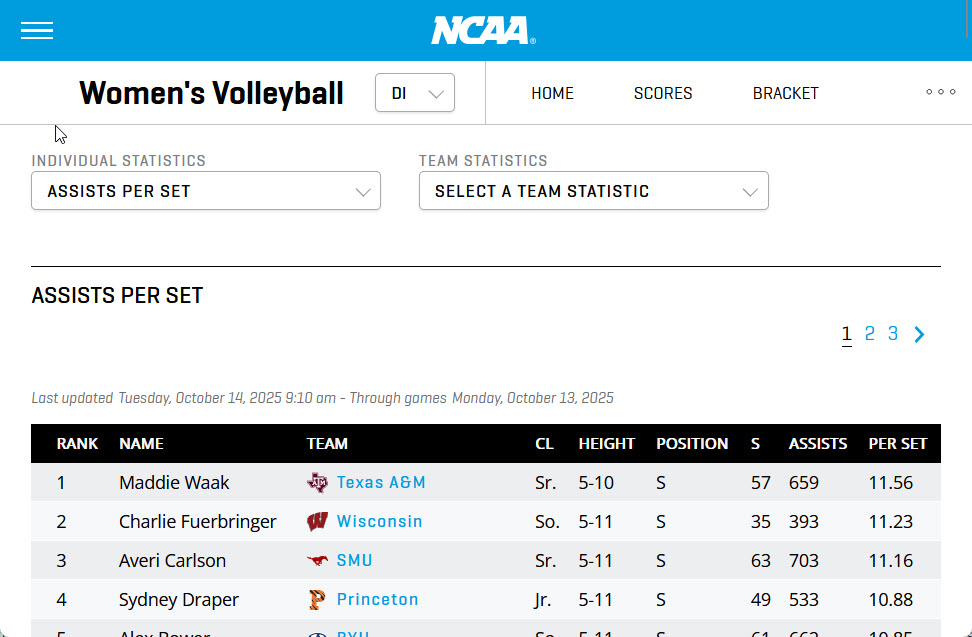Open the Scores tab

coord(663,93)
